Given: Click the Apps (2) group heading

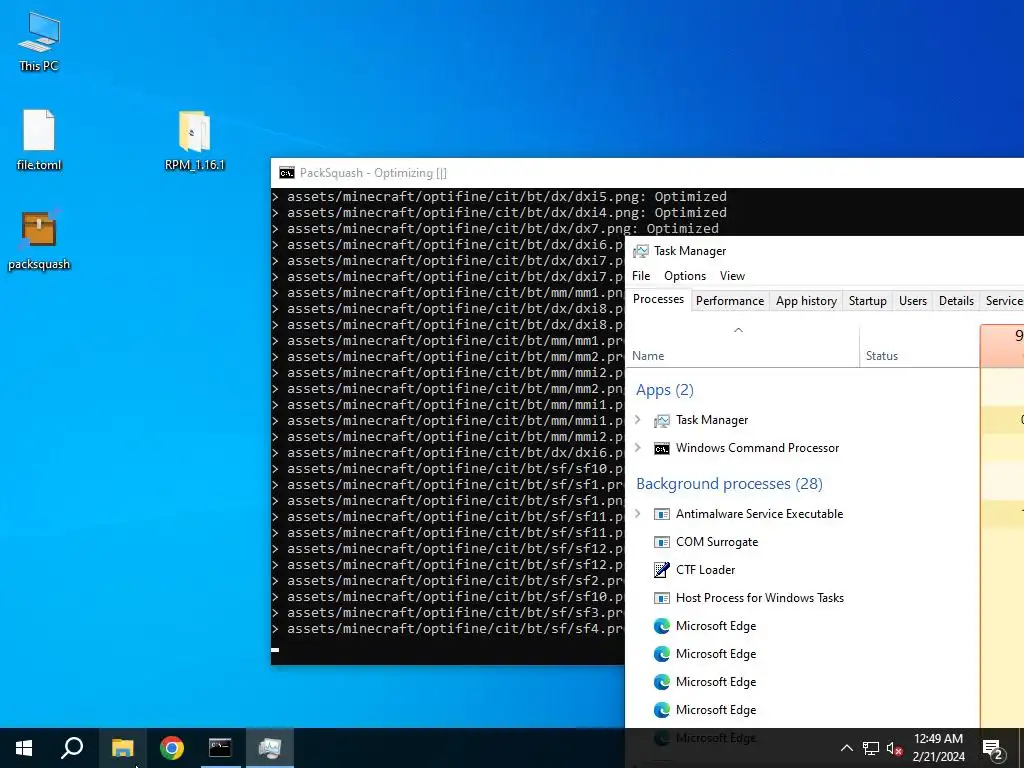Looking at the screenshot, I should [x=665, y=391].
